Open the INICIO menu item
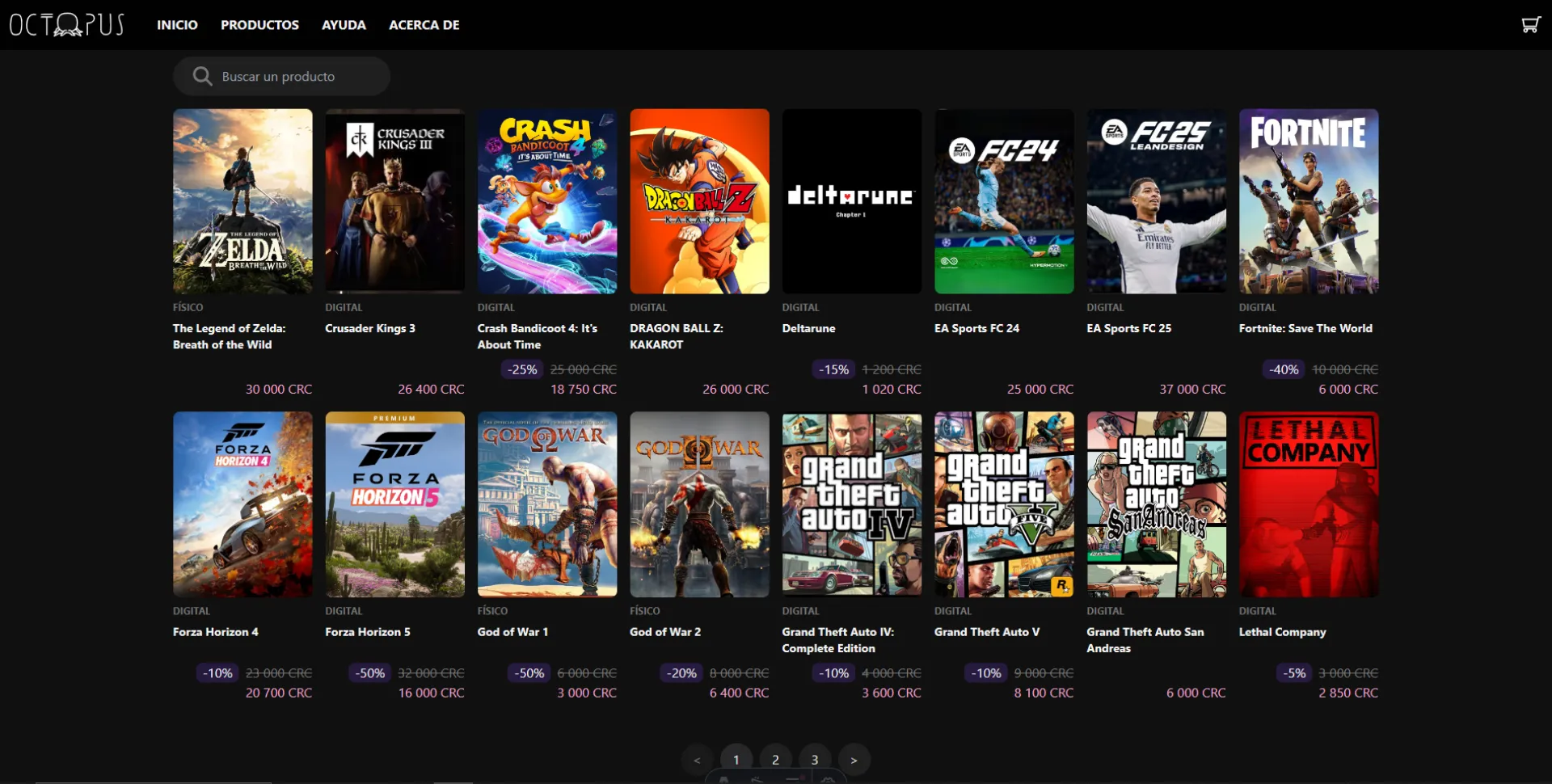The image size is (1552, 784). pyautogui.click(x=177, y=25)
